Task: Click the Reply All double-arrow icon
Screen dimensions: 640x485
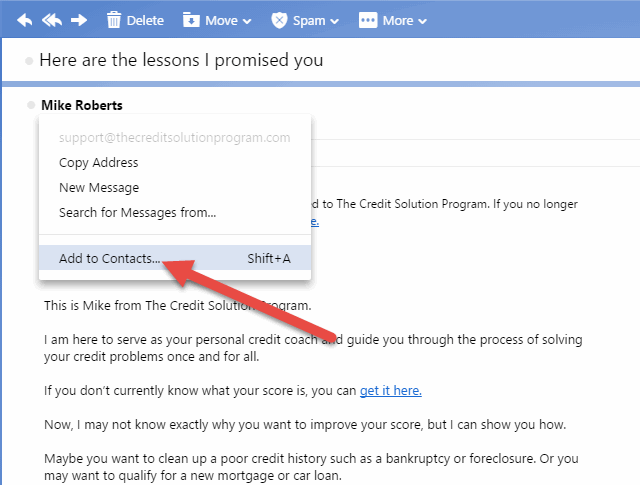Action: pos(52,20)
